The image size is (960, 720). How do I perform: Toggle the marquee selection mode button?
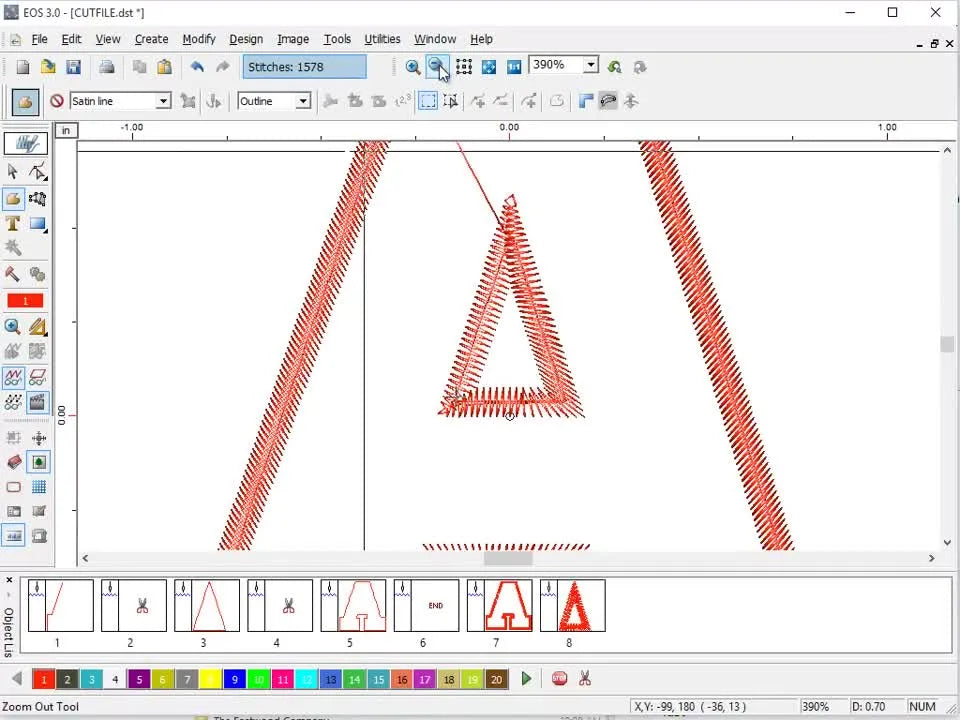[x=428, y=101]
